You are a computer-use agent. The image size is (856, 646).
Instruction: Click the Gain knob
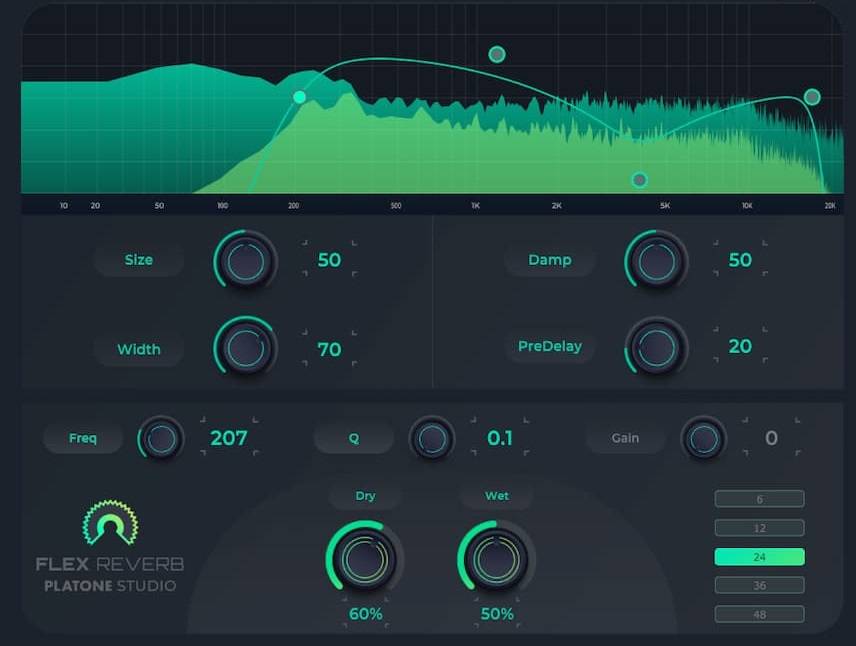click(703, 438)
